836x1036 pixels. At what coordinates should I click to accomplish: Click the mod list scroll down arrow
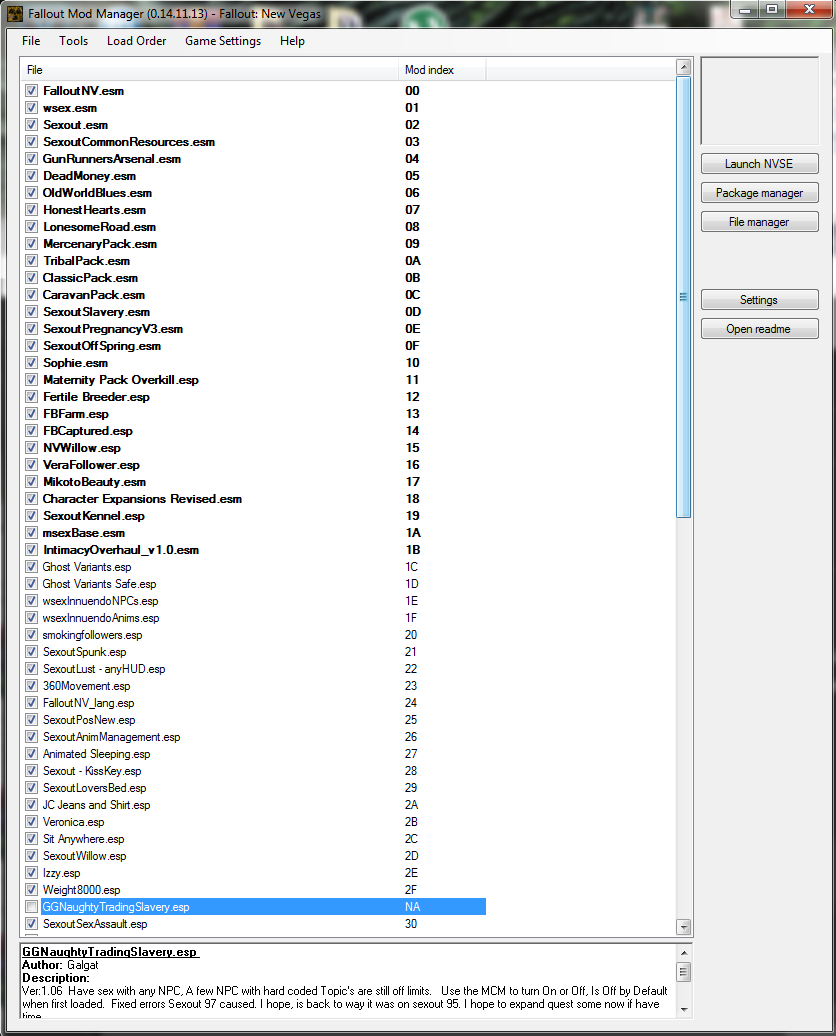click(x=684, y=927)
